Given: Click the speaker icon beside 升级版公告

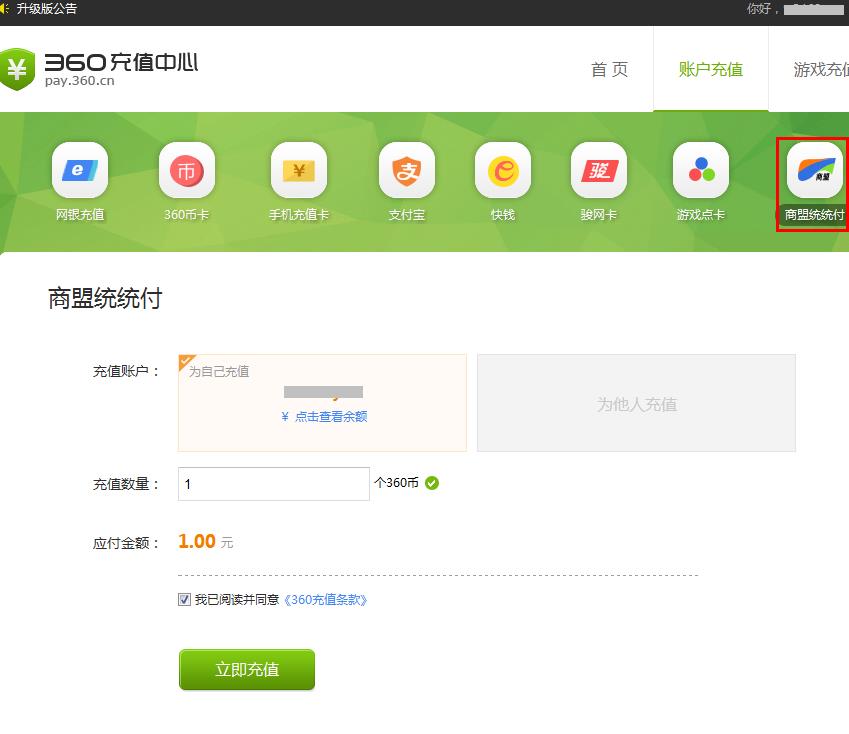Looking at the screenshot, I should [x=5, y=9].
